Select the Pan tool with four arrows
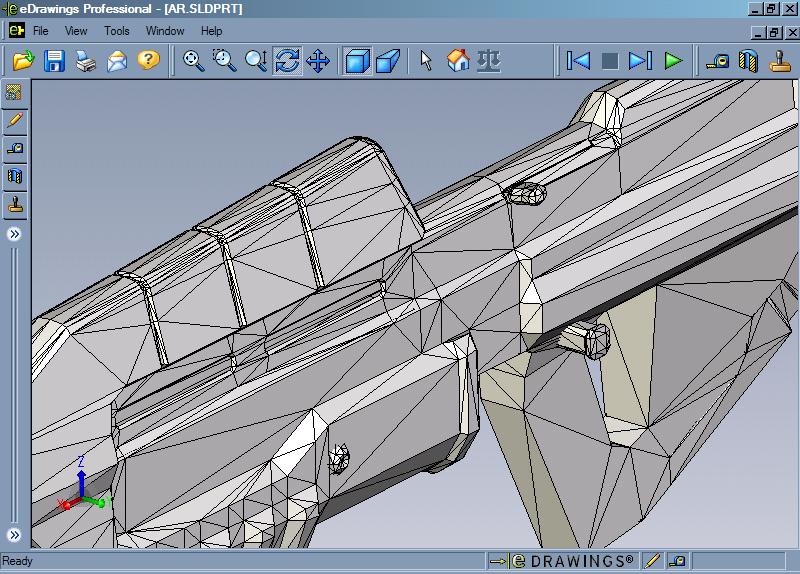 click(x=318, y=61)
